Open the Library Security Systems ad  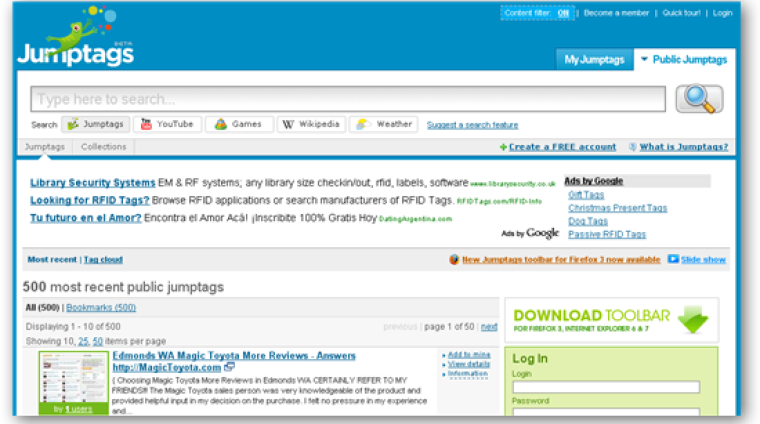tap(93, 183)
